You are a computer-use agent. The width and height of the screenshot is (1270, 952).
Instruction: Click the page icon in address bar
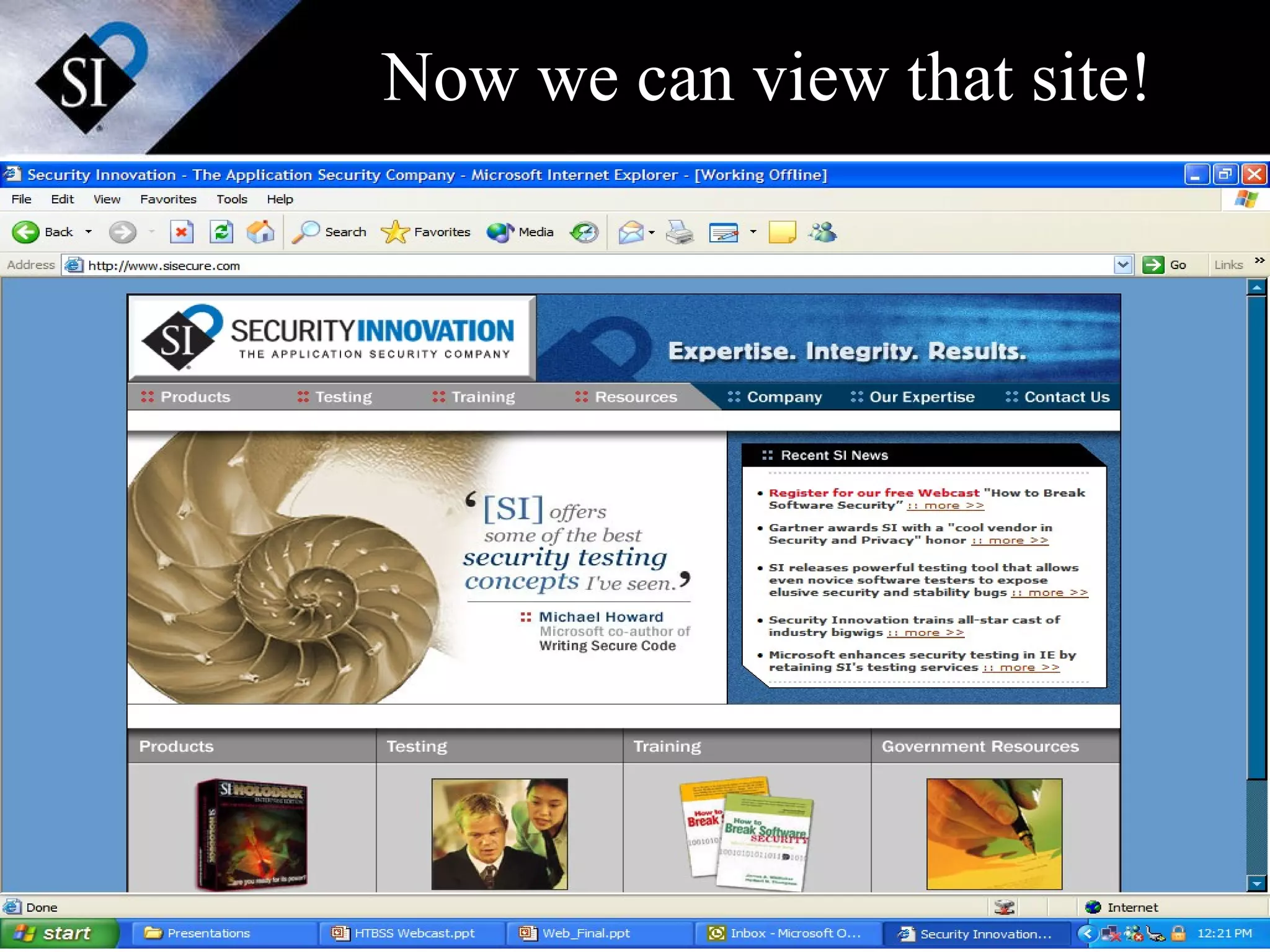pyautogui.click(x=74, y=265)
